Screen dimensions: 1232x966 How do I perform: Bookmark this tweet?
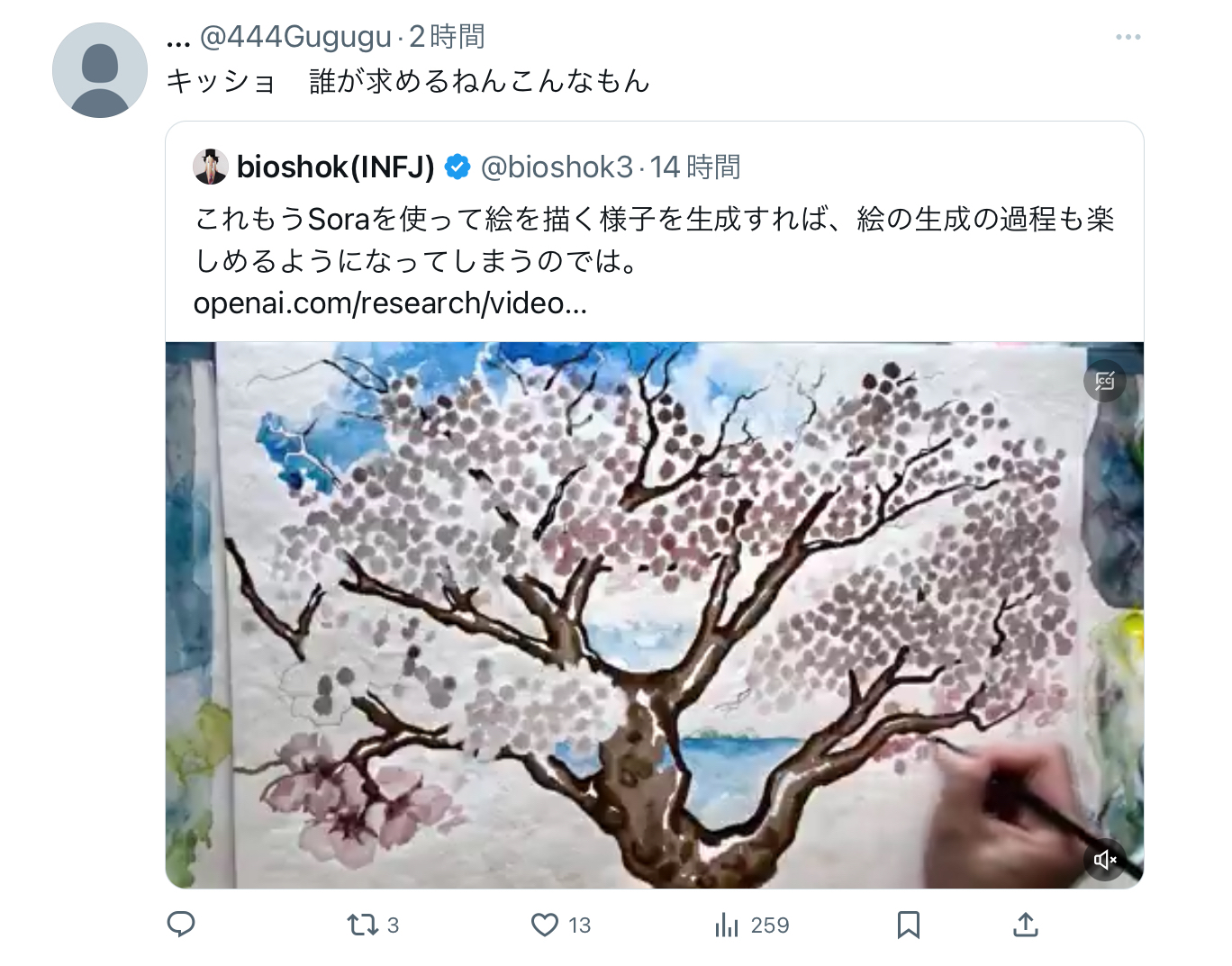point(909,925)
